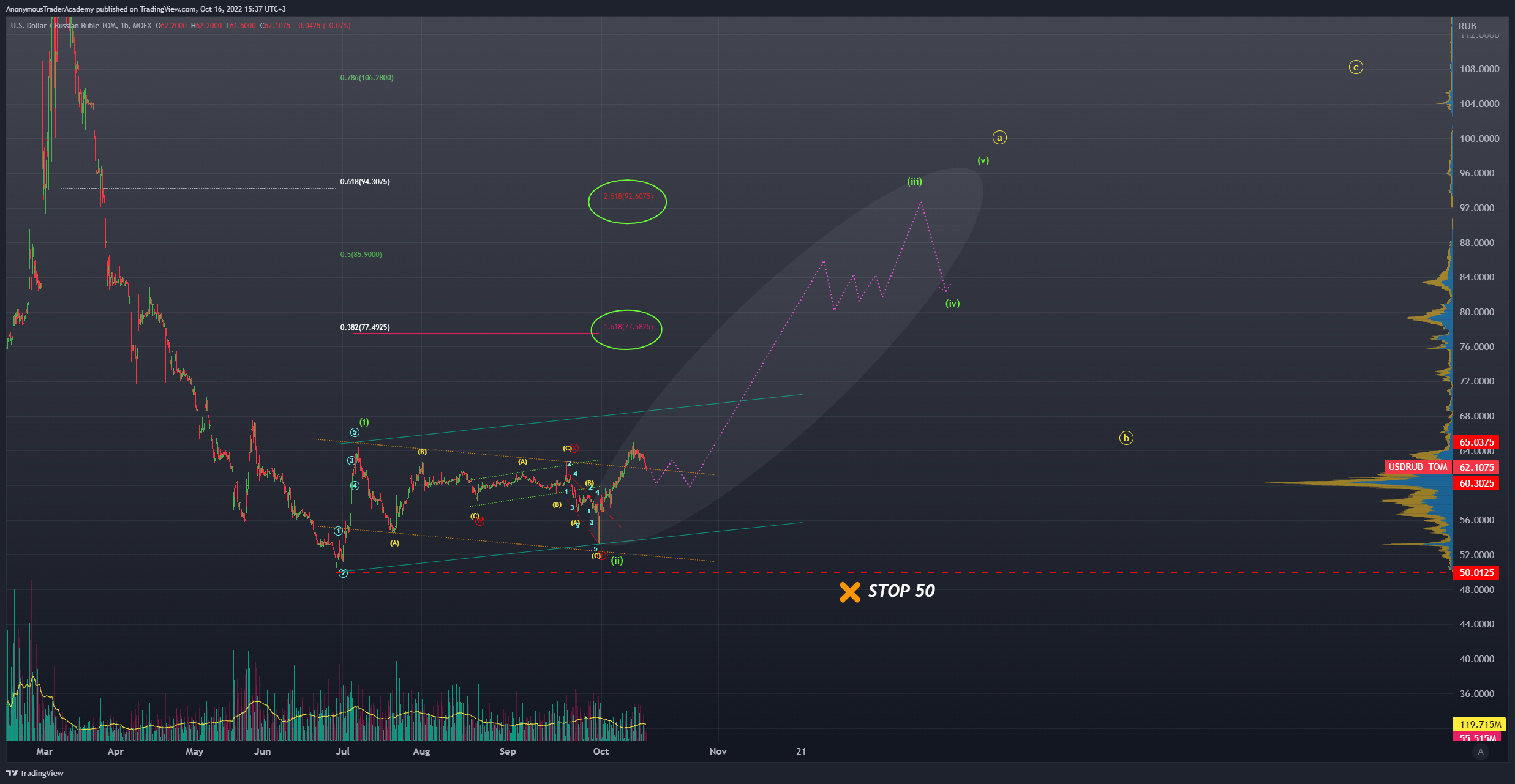This screenshot has width=1515, height=784.
Task: Select the circled 1 wave marker
Action: point(338,531)
